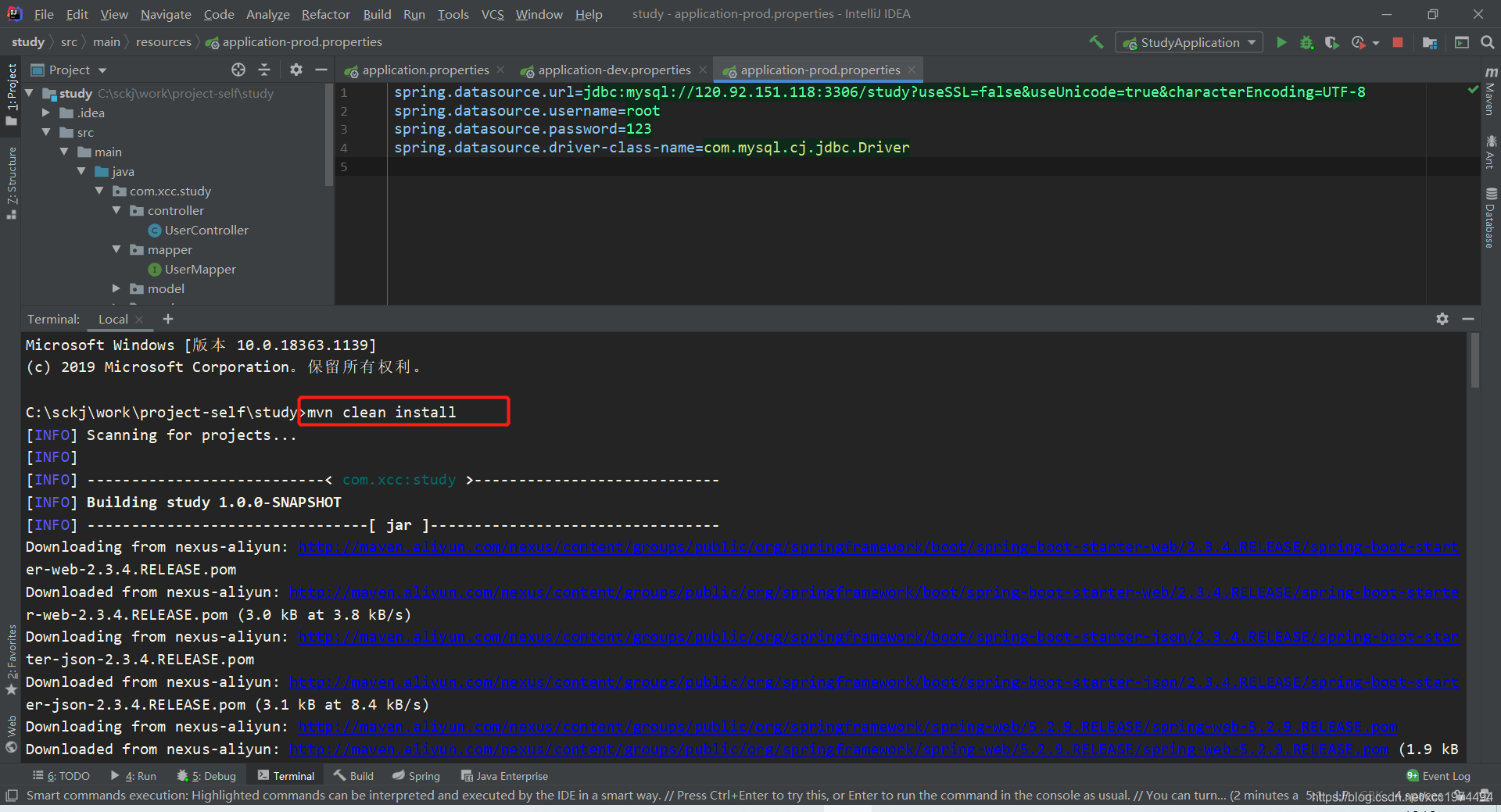Open the Favorites side tool window
The width and height of the screenshot is (1501, 812).
(x=11, y=660)
